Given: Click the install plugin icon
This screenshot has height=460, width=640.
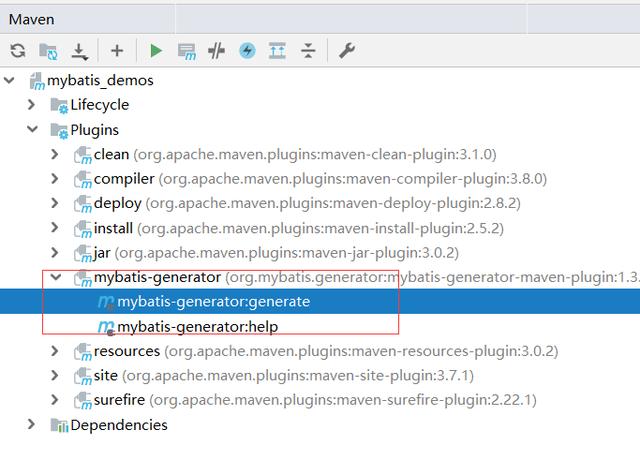Looking at the screenshot, I should (83, 229).
